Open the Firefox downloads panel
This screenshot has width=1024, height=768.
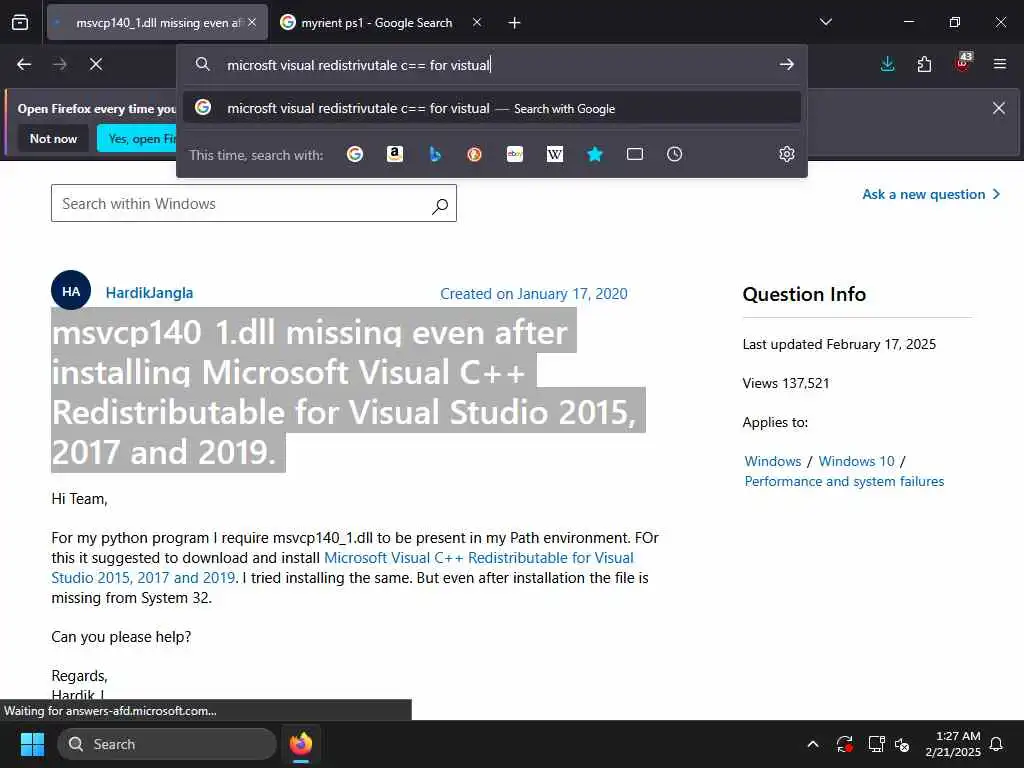click(887, 64)
